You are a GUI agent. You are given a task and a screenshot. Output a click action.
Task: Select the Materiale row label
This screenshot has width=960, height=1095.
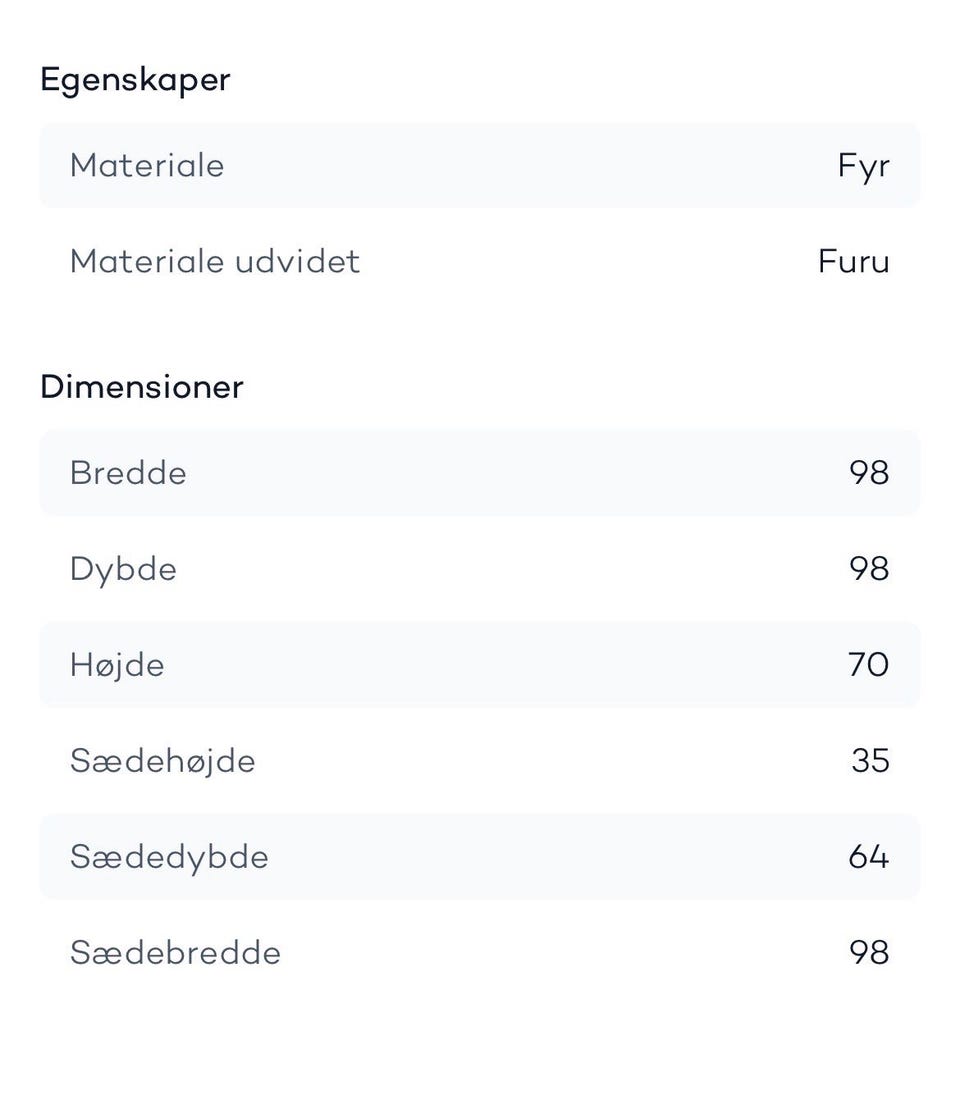pyautogui.click(x=147, y=166)
